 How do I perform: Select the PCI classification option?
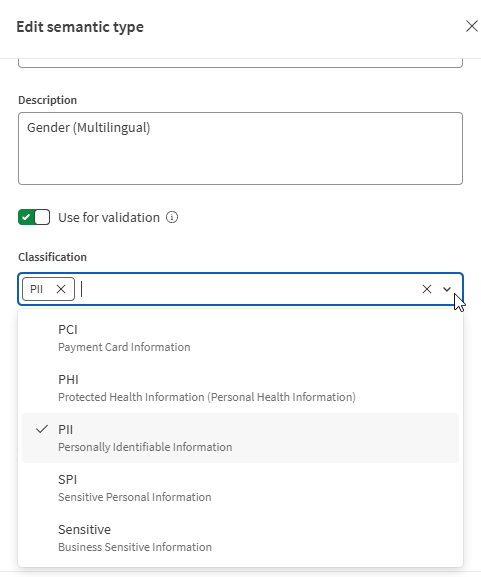click(240, 338)
